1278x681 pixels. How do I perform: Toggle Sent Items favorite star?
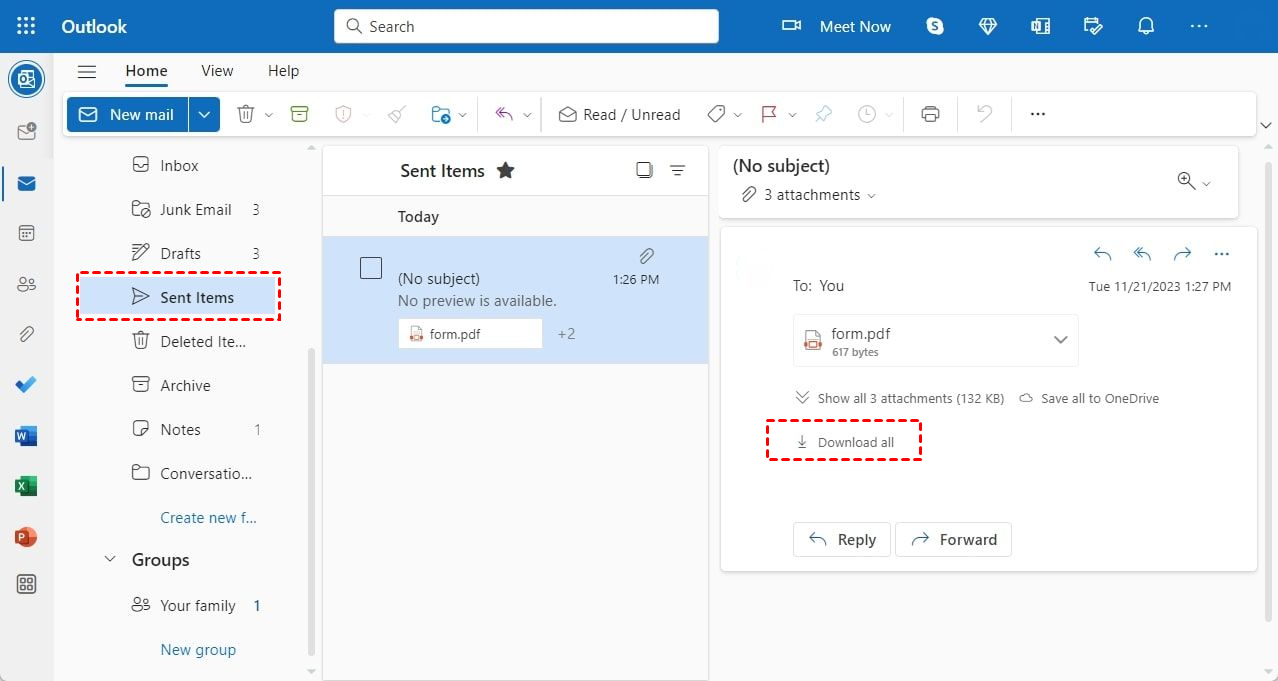point(506,171)
